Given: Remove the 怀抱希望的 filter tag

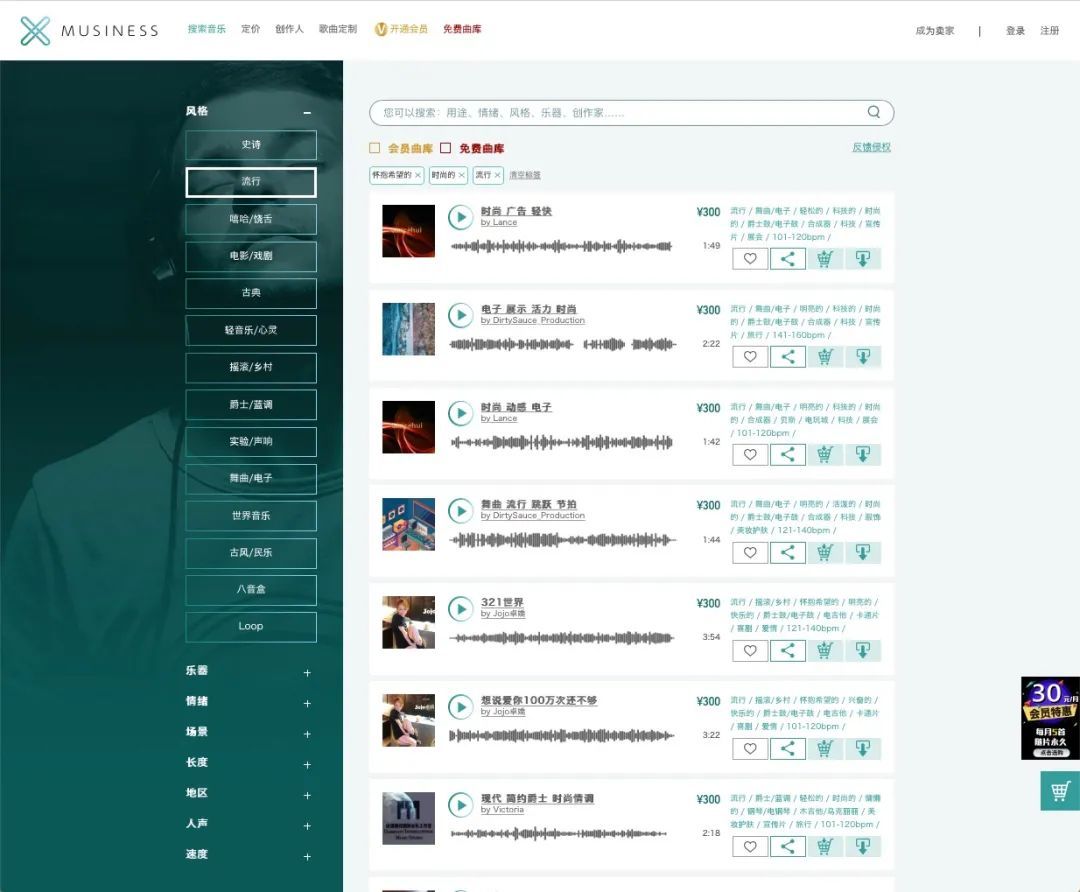Looking at the screenshot, I should coord(417,175).
